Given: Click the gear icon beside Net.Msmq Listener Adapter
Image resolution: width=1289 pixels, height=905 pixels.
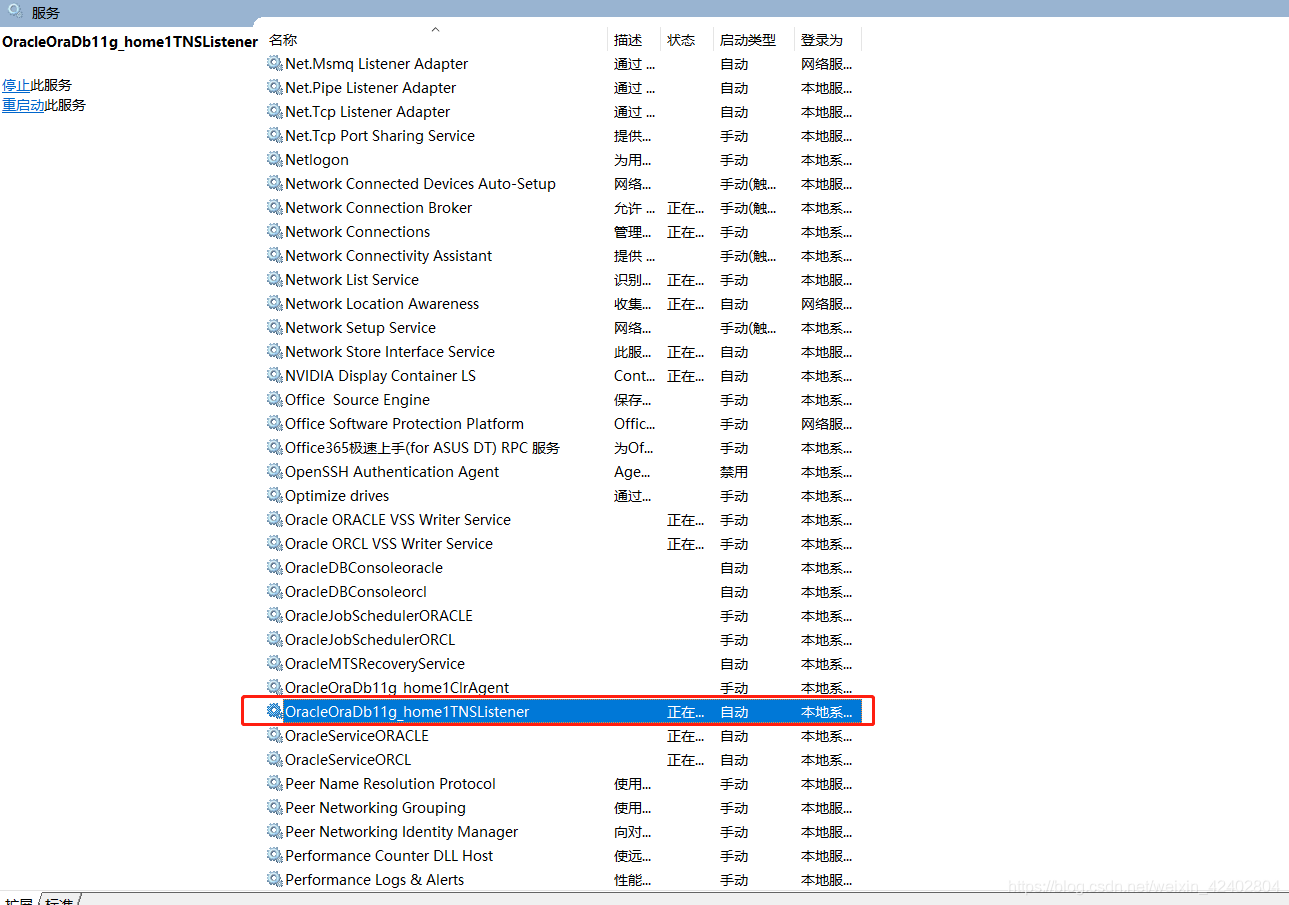Looking at the screenshot, I should [275, 63].
